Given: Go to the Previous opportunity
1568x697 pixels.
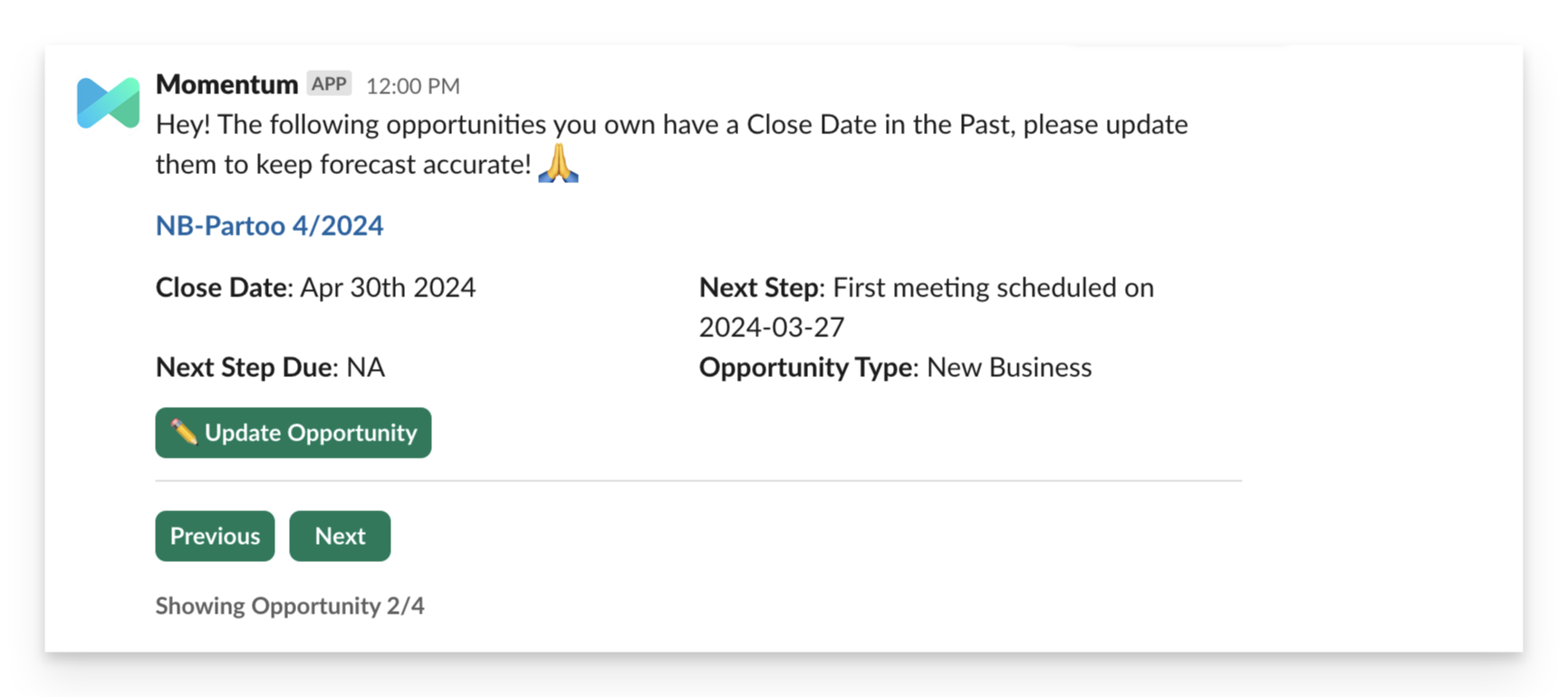Looking at the screenshot, I should point(215,536).
